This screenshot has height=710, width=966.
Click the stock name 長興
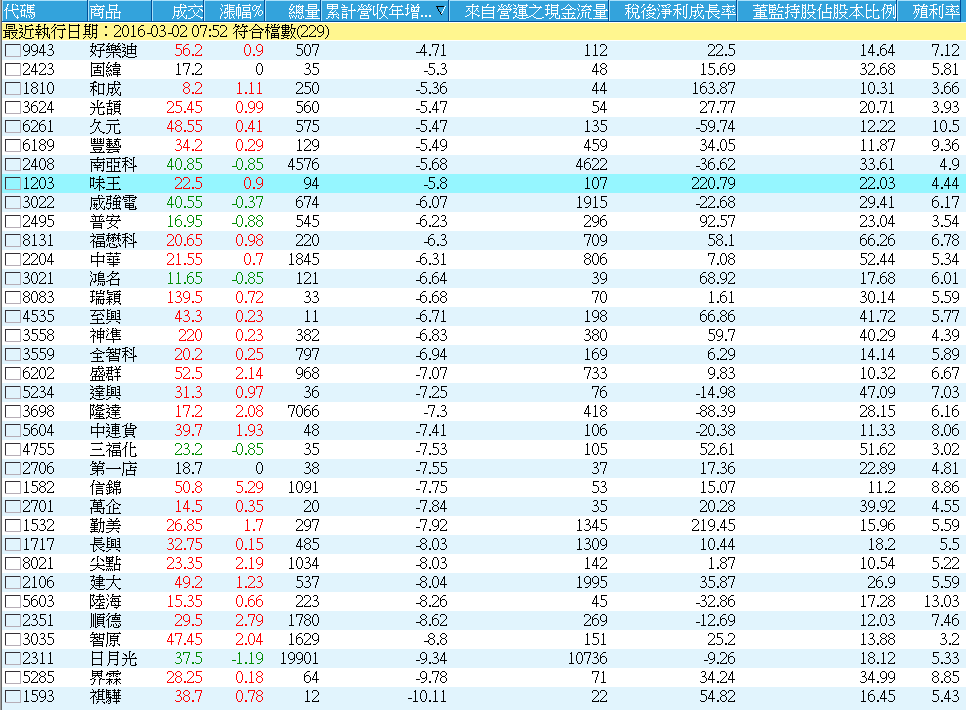[105, 545]
